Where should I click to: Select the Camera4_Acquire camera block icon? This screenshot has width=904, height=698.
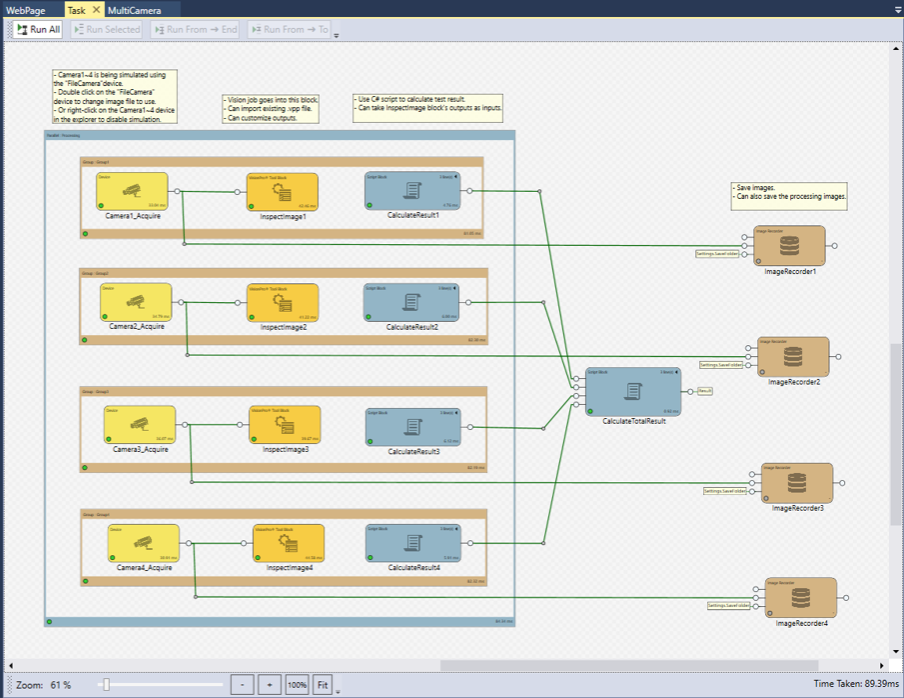click(x=143, y=544)
